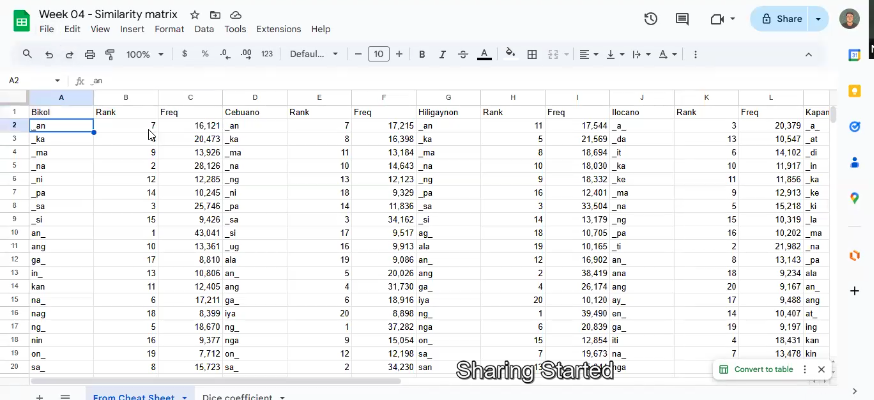Open the Extensions menu
Image resolution: width=874 pixels, height=400 pixels.
(x=278, y=29)
